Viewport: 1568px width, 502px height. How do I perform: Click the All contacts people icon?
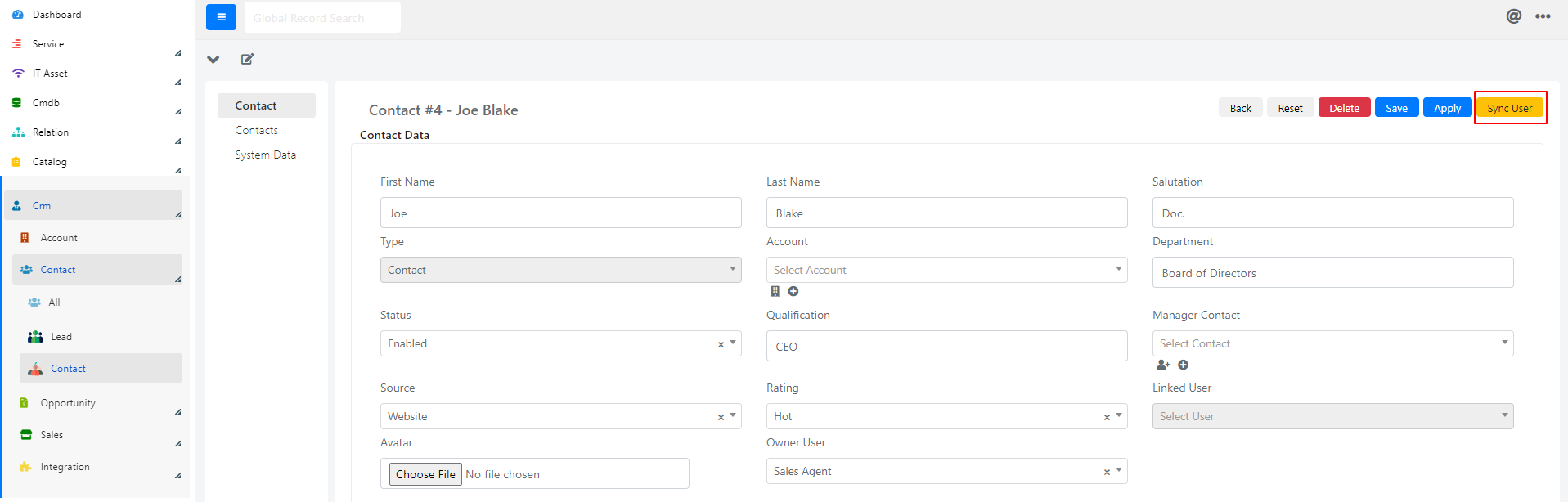[34, 303]
